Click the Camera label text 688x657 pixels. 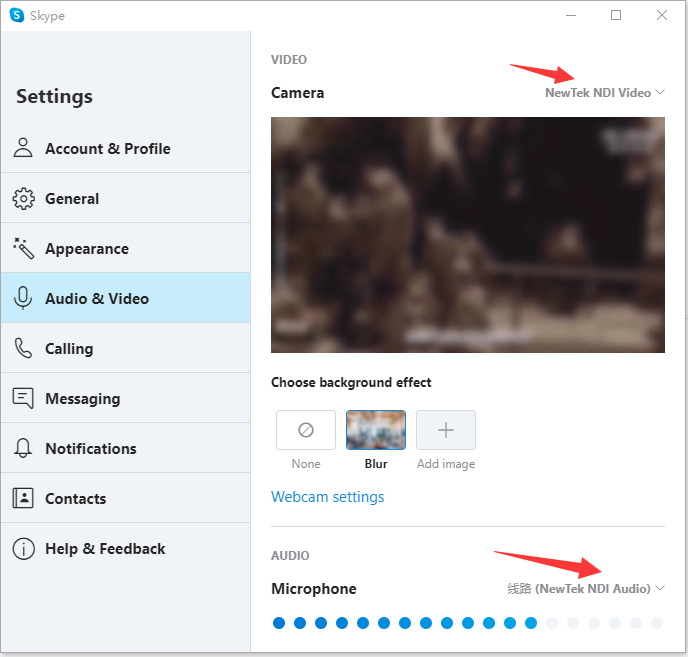(297, 93)
